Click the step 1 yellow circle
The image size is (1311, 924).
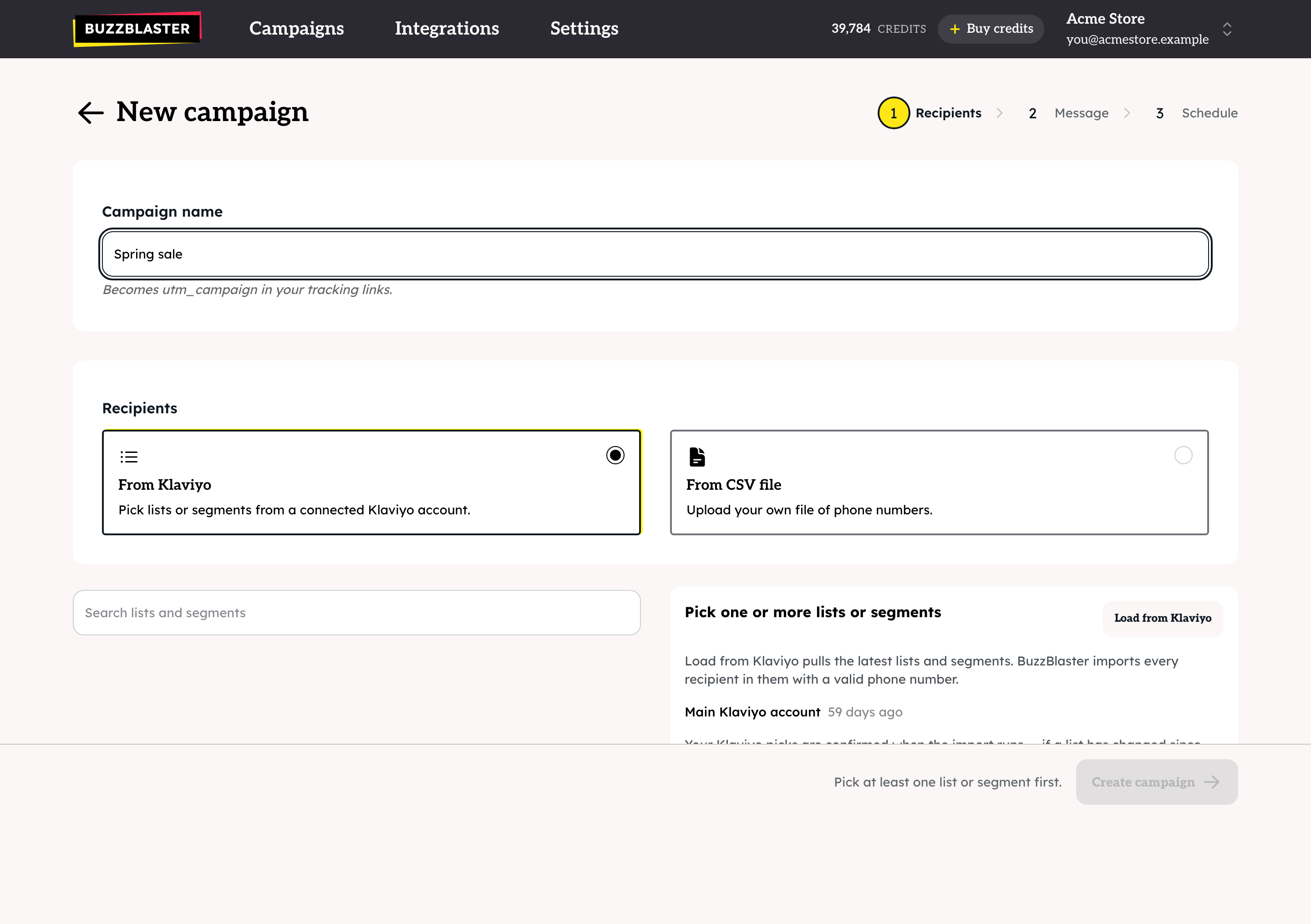894,113
